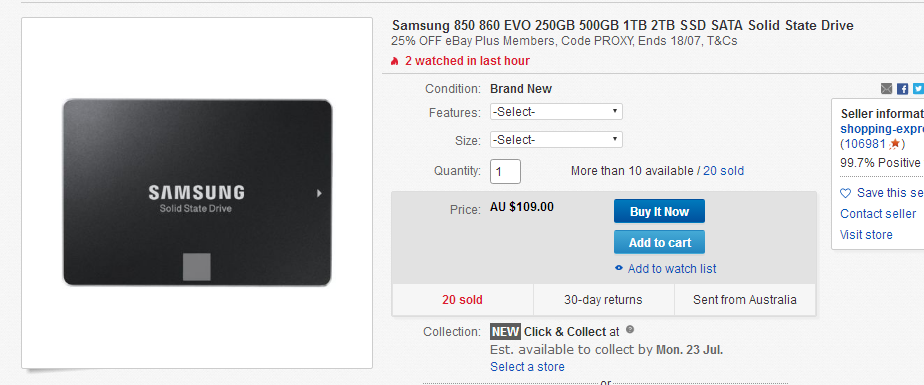Screen dimensions: 924x385
Task: Click the seller feedback star icon
Action: click(895, 143)
